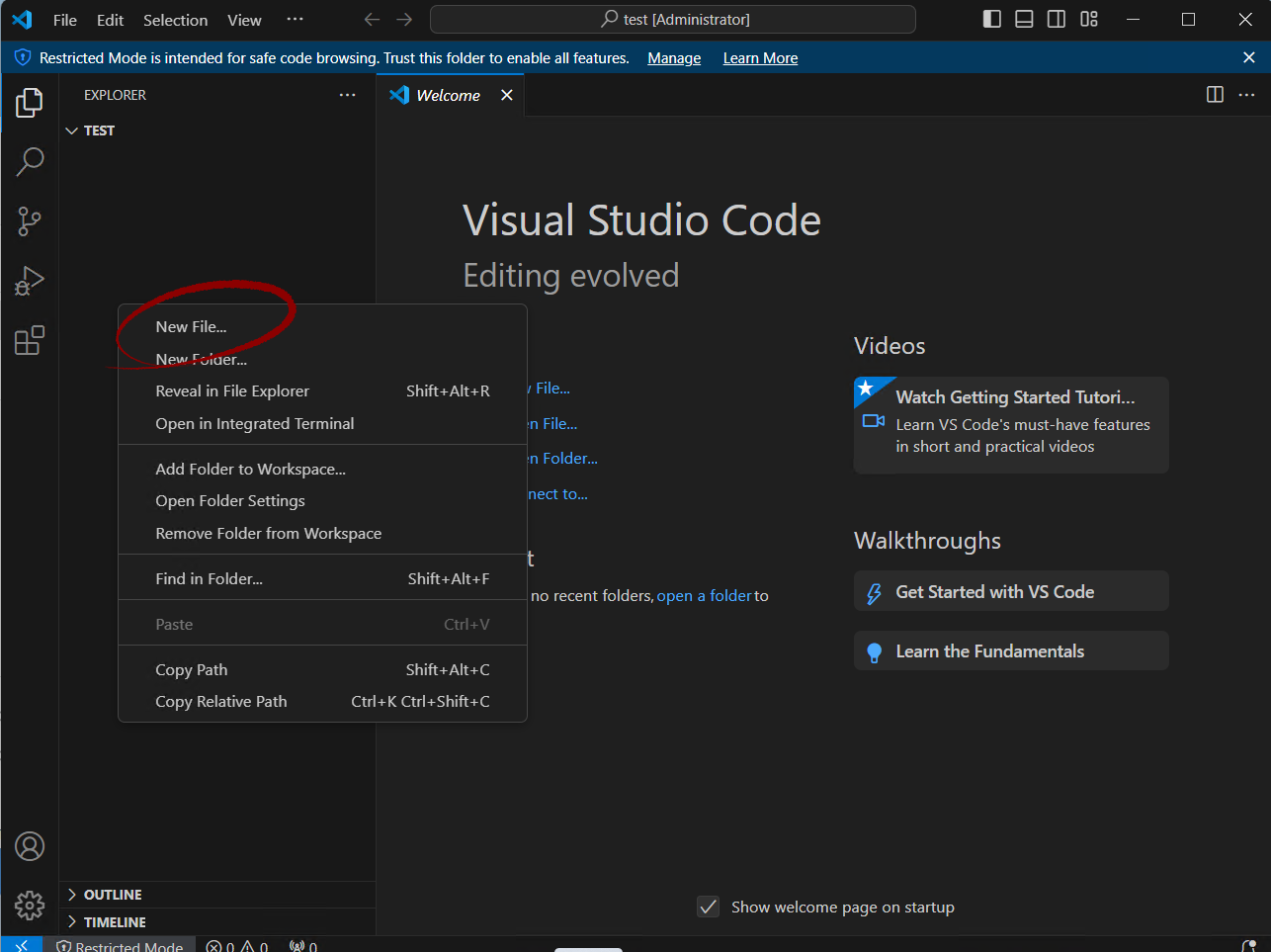
Task: Switch to the Welcome tab
Action: [449, 95]
